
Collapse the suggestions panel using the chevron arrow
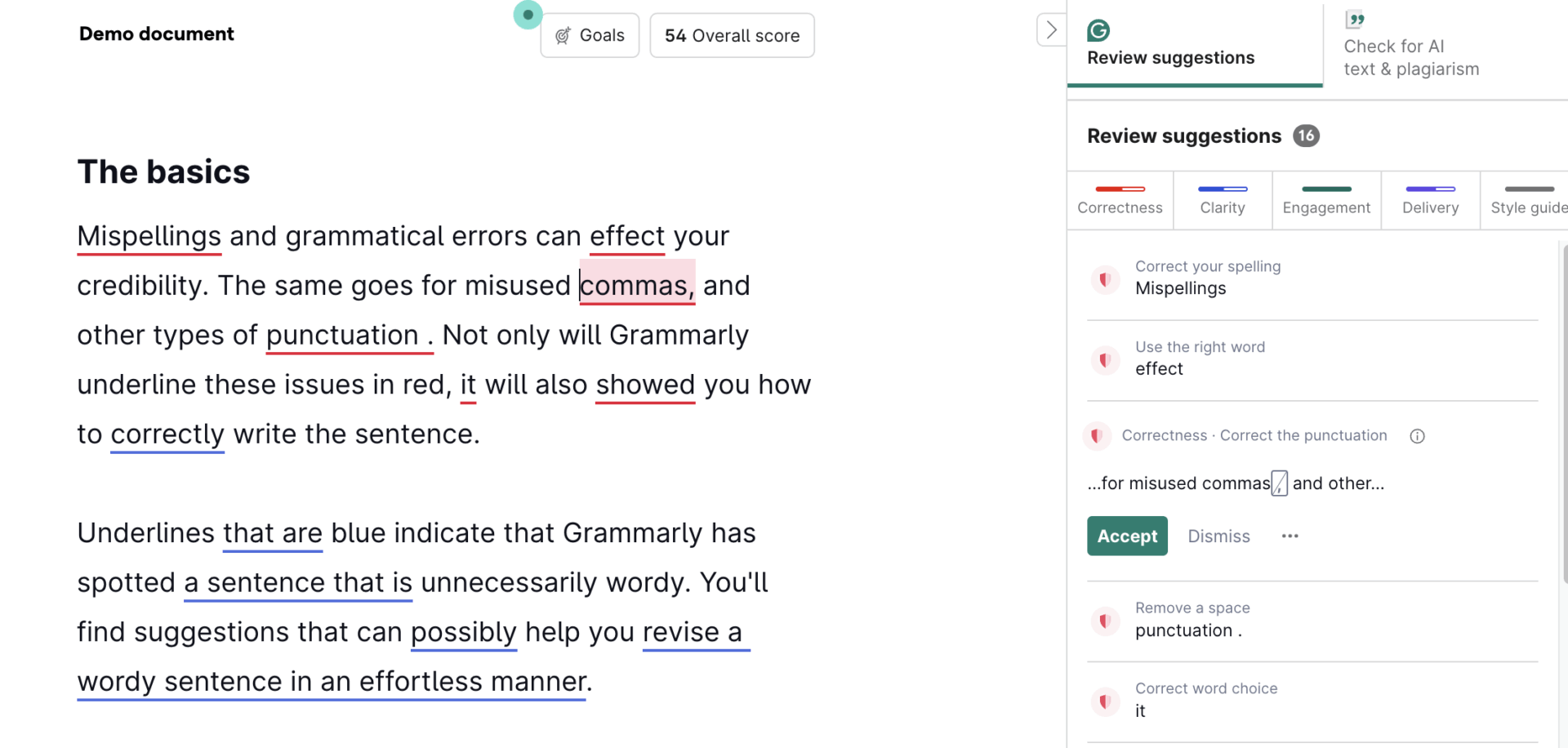pyautogui.click(x=1051, y=29)
